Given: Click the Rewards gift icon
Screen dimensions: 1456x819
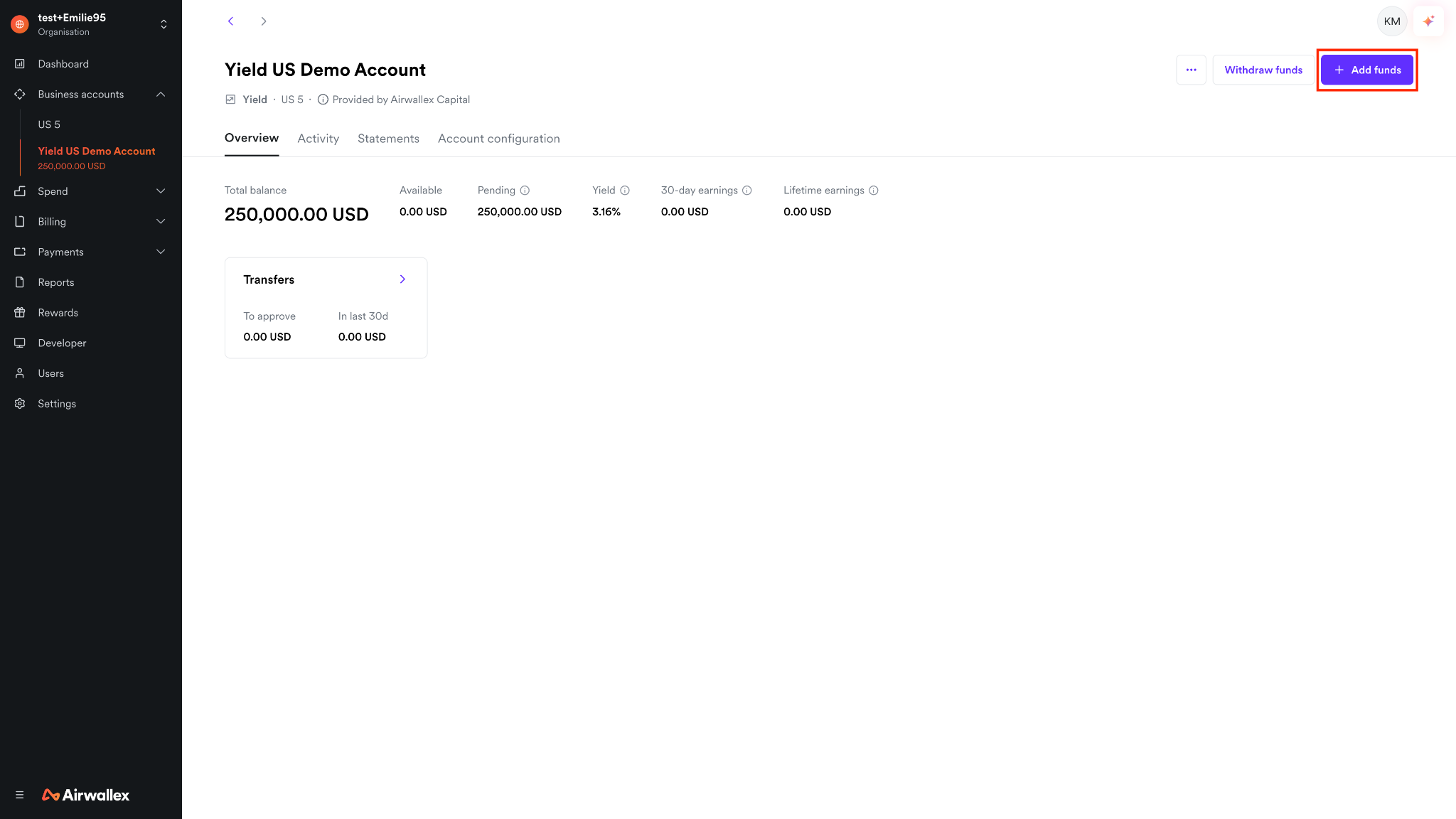Looking at the screenshot, I should click(20, 313).
